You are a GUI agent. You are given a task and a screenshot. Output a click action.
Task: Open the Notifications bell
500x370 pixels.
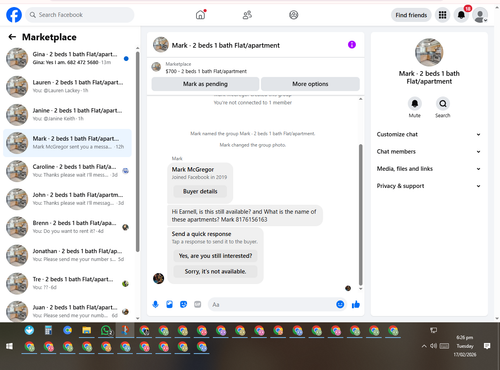click(x=461, y=15)
